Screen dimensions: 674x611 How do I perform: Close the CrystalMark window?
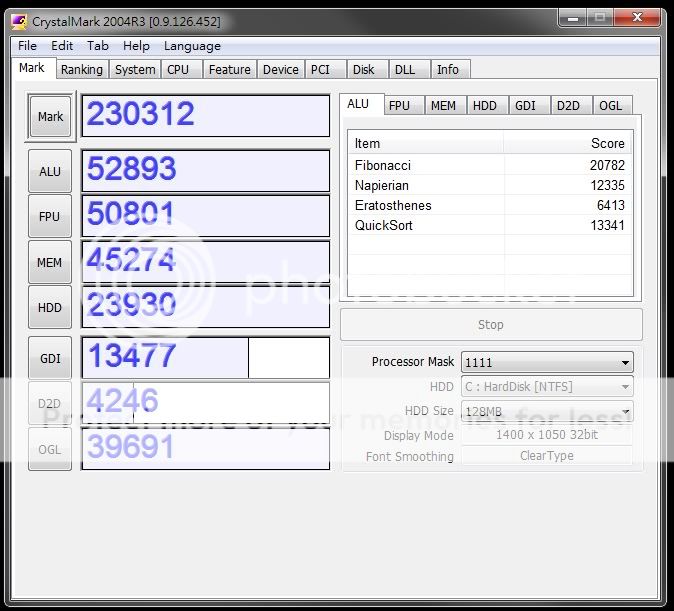pos(637,18)
